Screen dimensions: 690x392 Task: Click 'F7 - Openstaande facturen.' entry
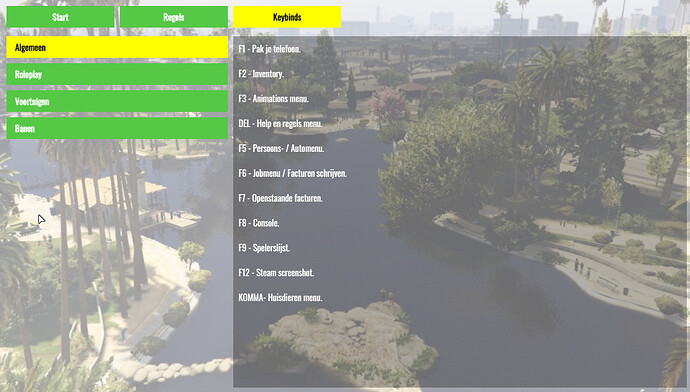[x=280, y=198]
